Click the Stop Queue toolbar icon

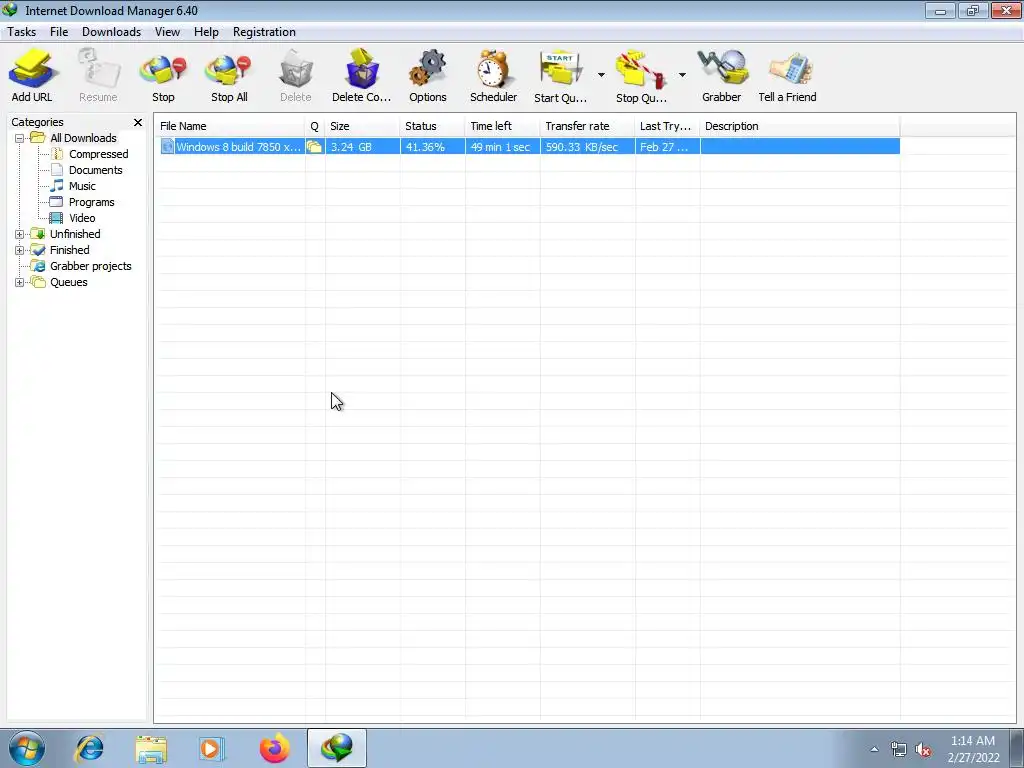(x=641, y=69)
